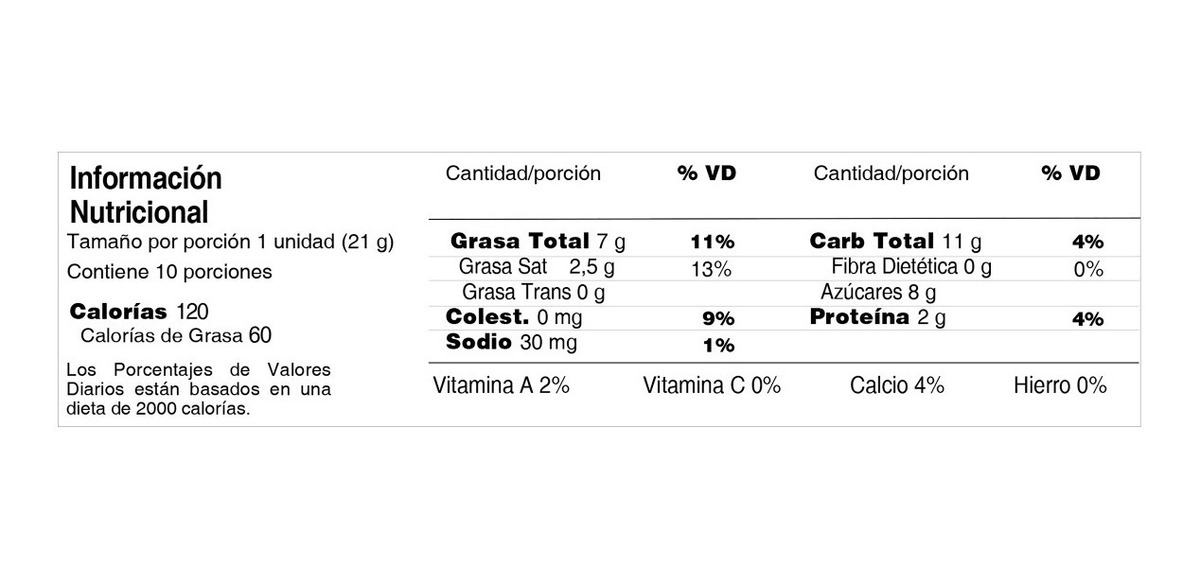
Task: Click the "Grasa Total 7 g" row
Action: click(538, 241)
